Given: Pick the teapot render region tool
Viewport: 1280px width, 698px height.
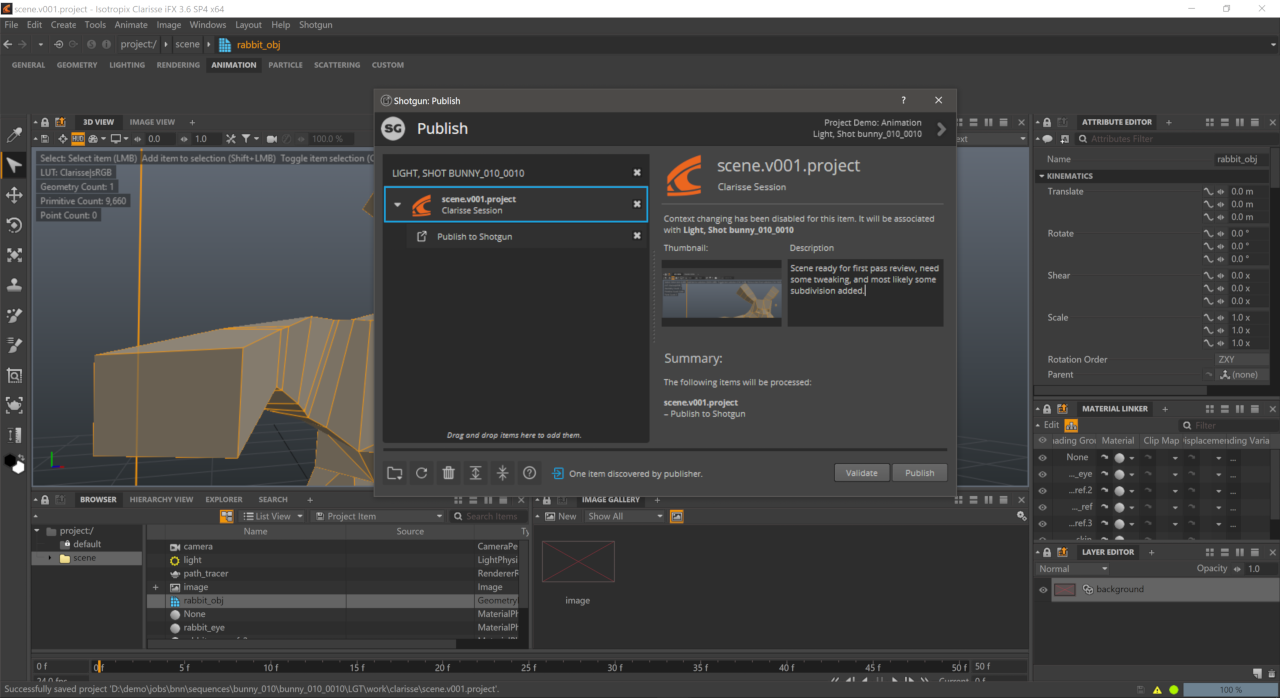Looking at the screenshot, I should tap(14, 405).
